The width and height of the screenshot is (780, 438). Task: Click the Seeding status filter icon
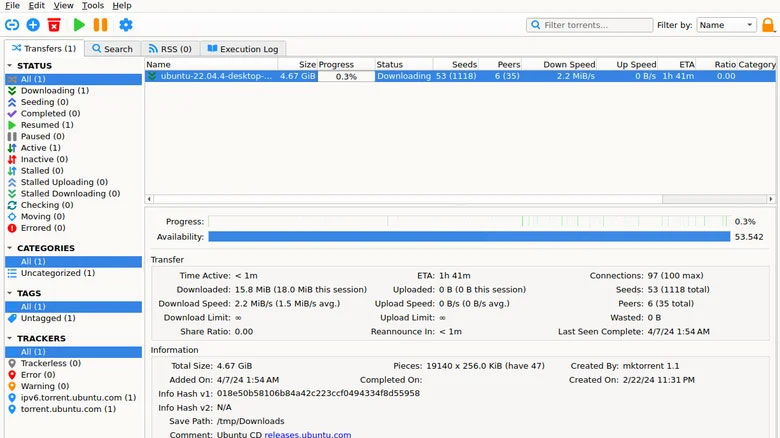(x=12, y=102)
